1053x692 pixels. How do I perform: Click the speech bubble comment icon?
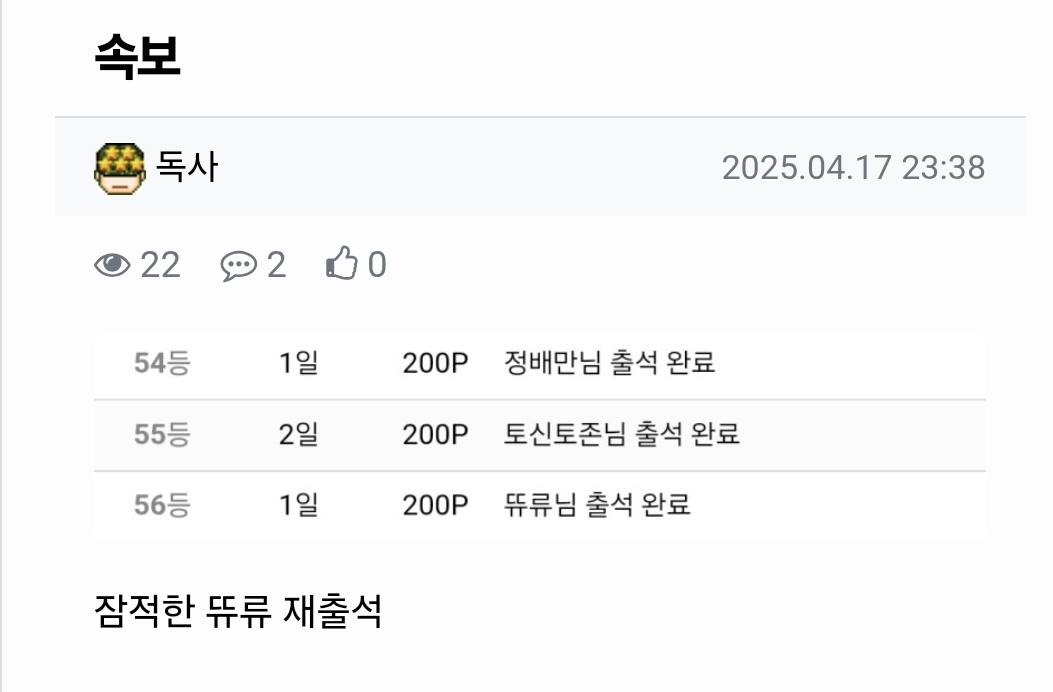[238, 266]
